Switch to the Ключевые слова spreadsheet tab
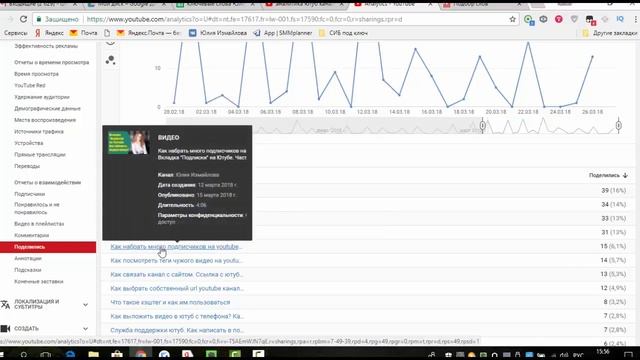Screen dimensions: 640x360 point(215,4)
